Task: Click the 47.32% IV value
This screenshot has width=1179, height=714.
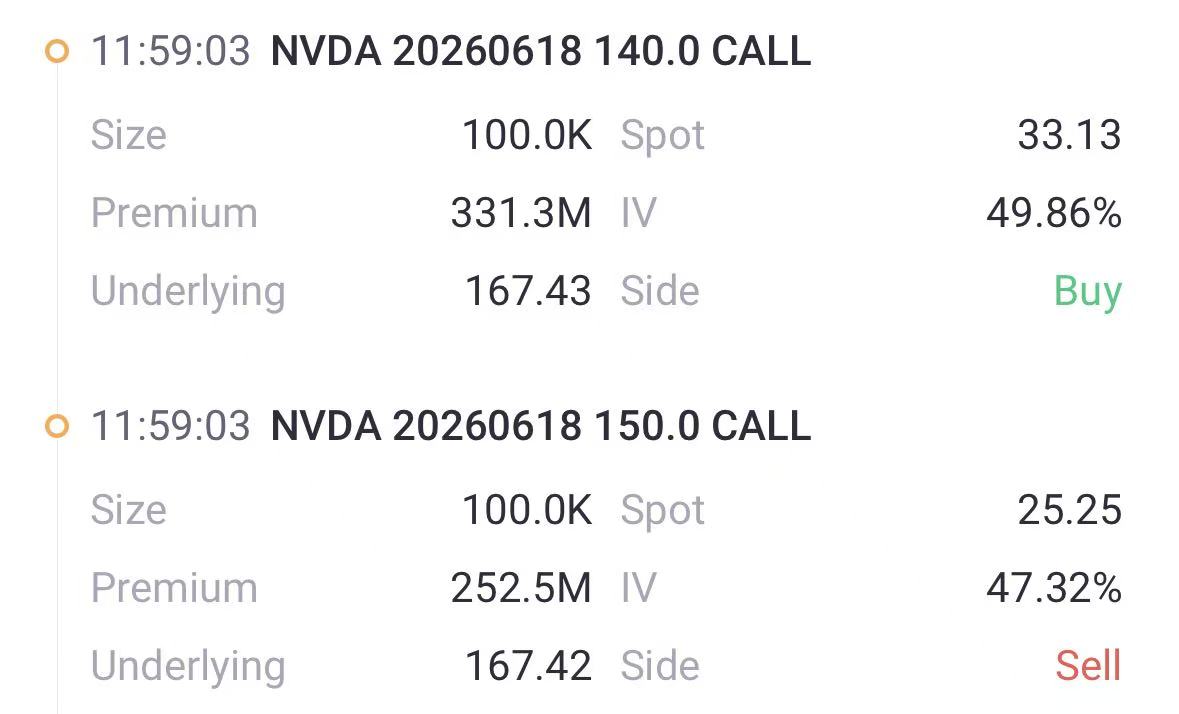Action: click(1054, 588)
